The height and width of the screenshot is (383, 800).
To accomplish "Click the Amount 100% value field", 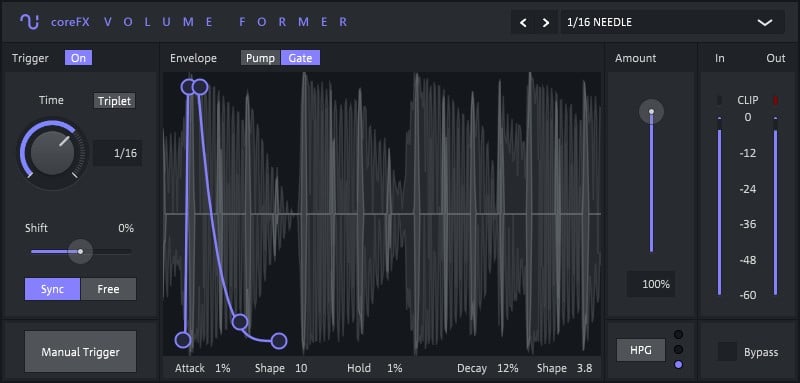I will click(651, 284).
